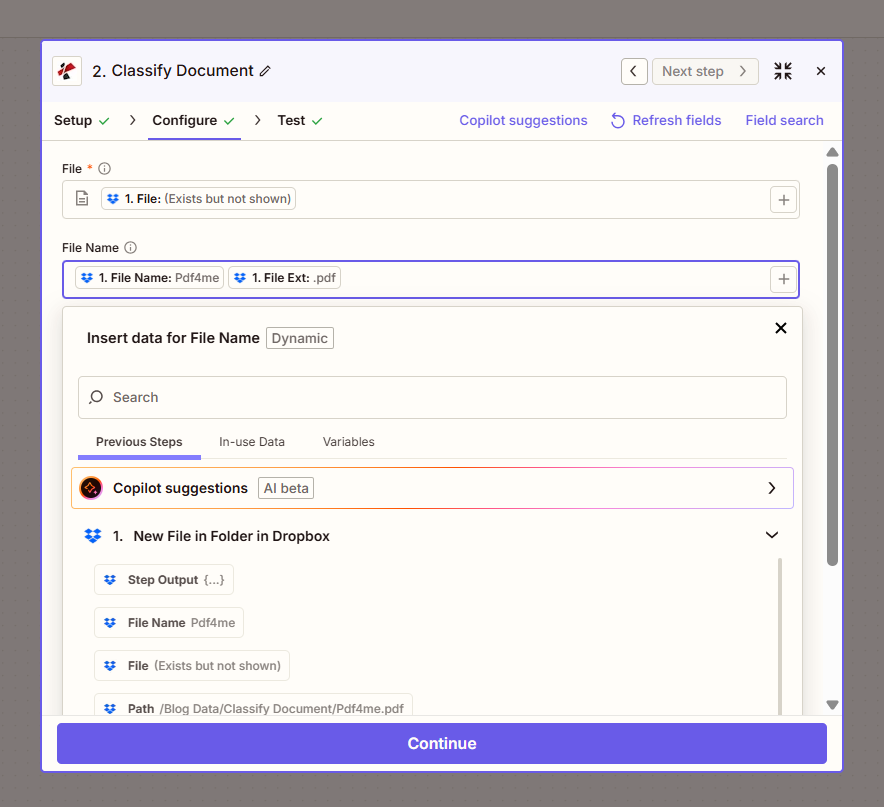Switch to the Variables tab

348,441
